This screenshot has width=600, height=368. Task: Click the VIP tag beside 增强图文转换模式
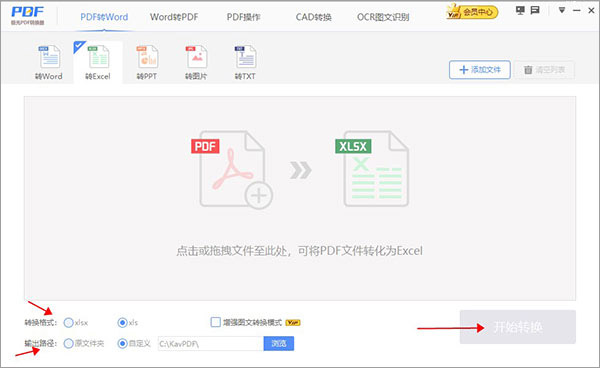click(293, 322)
